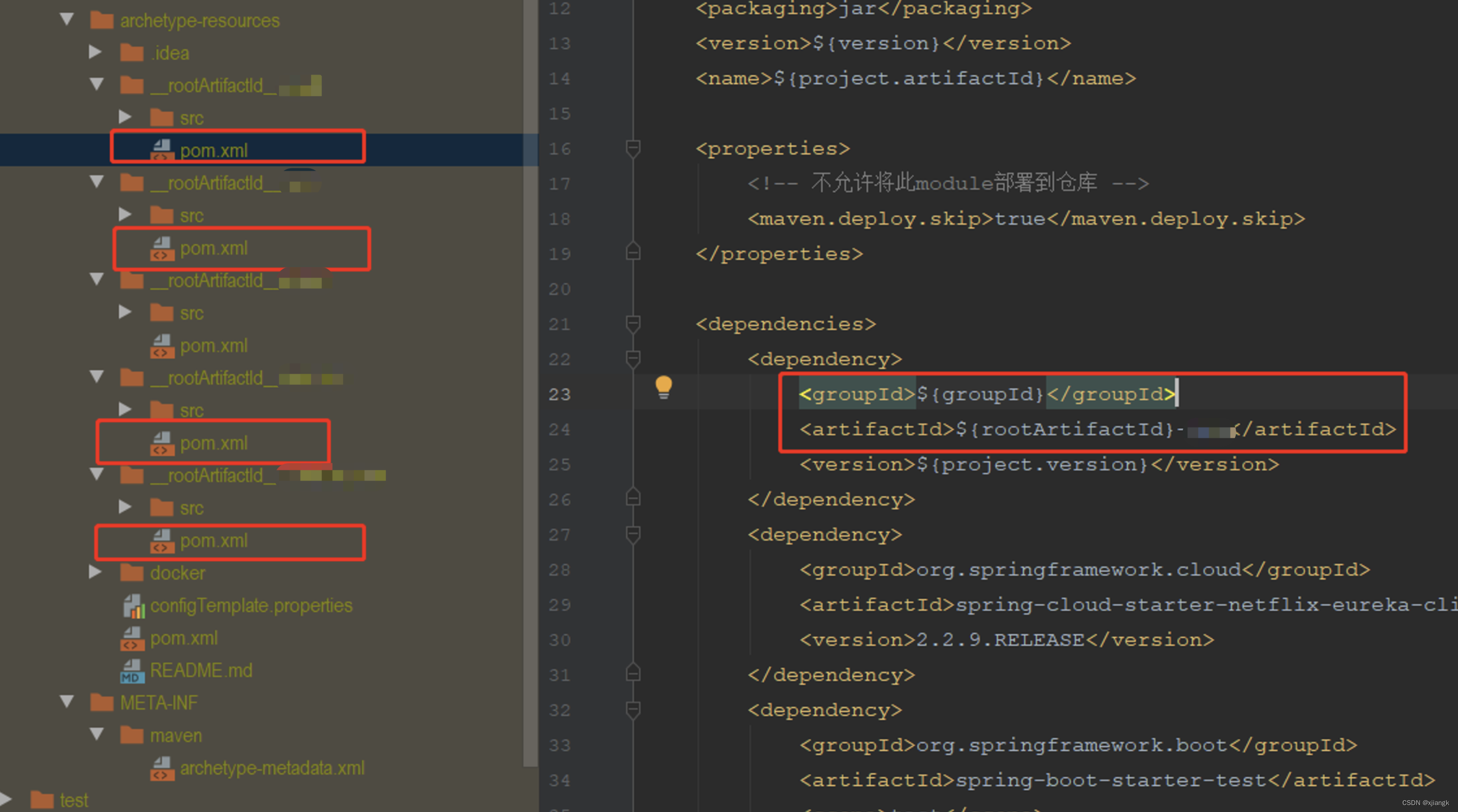Select the test folder in the tree
Screen dimensions: 1458x812
74,801
